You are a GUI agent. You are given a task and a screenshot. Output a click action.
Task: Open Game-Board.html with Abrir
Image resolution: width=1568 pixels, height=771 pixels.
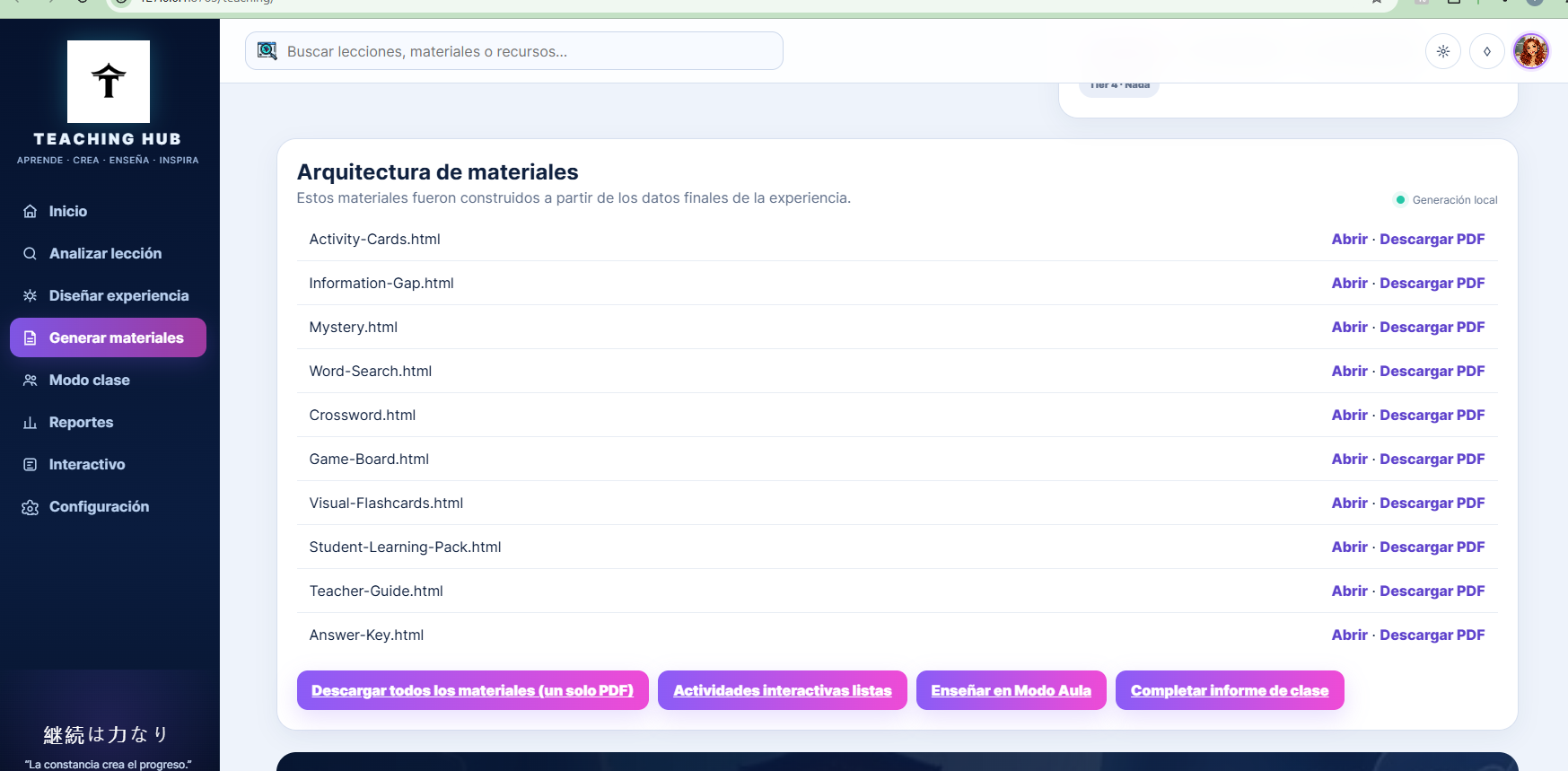[x=1349, y=459]
